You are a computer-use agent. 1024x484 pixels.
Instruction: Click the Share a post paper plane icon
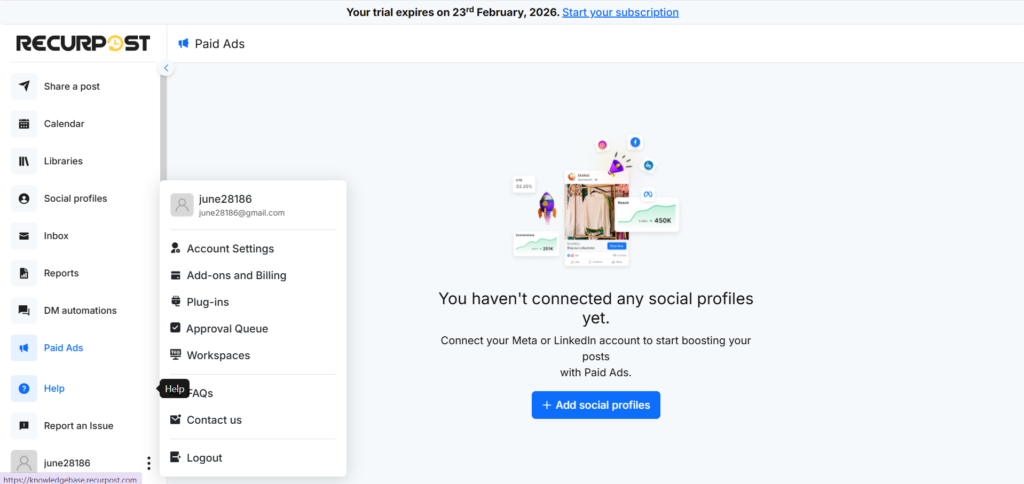coord(24,86)
